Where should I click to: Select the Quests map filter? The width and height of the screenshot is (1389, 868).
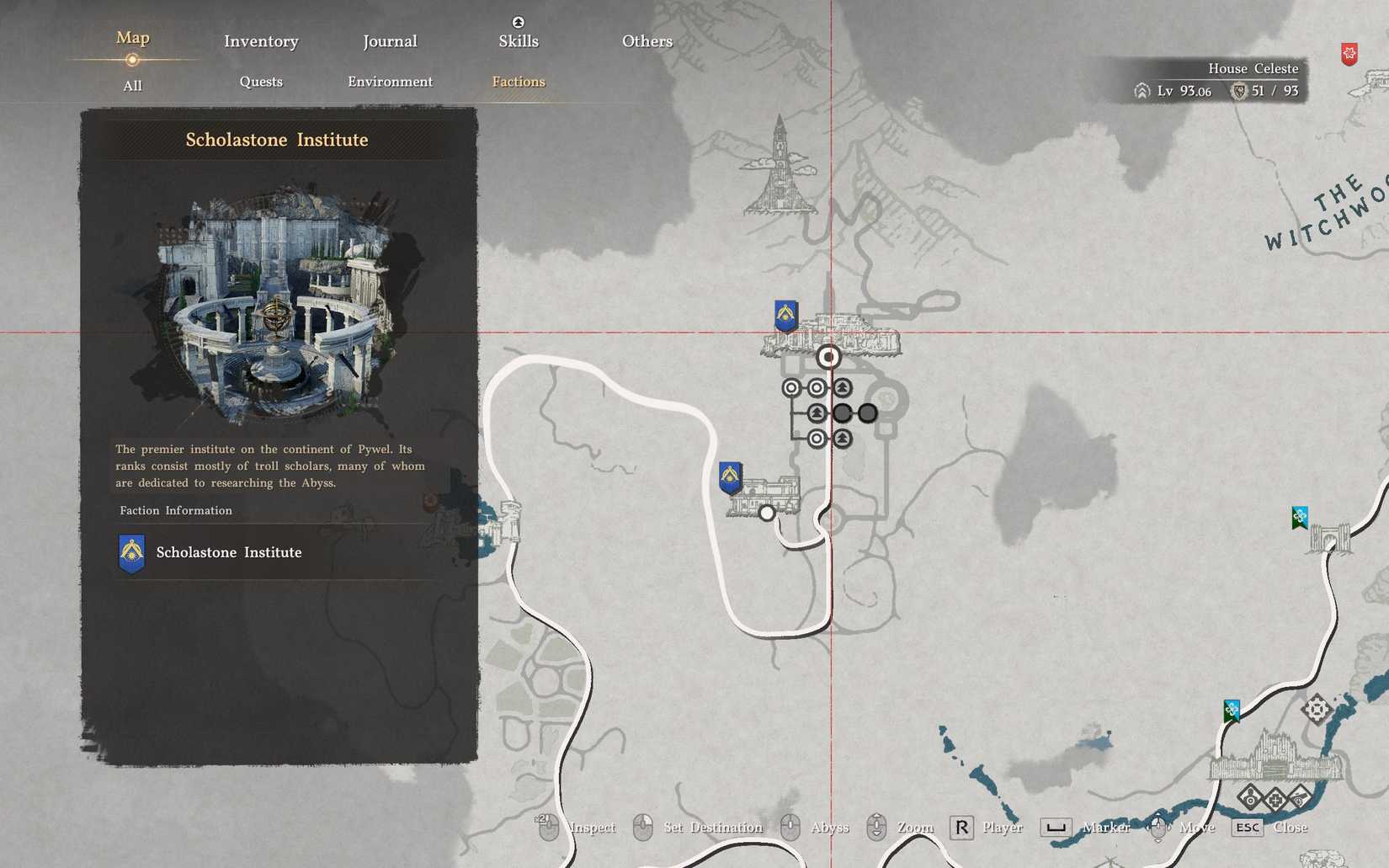click(x=261, y=82)
